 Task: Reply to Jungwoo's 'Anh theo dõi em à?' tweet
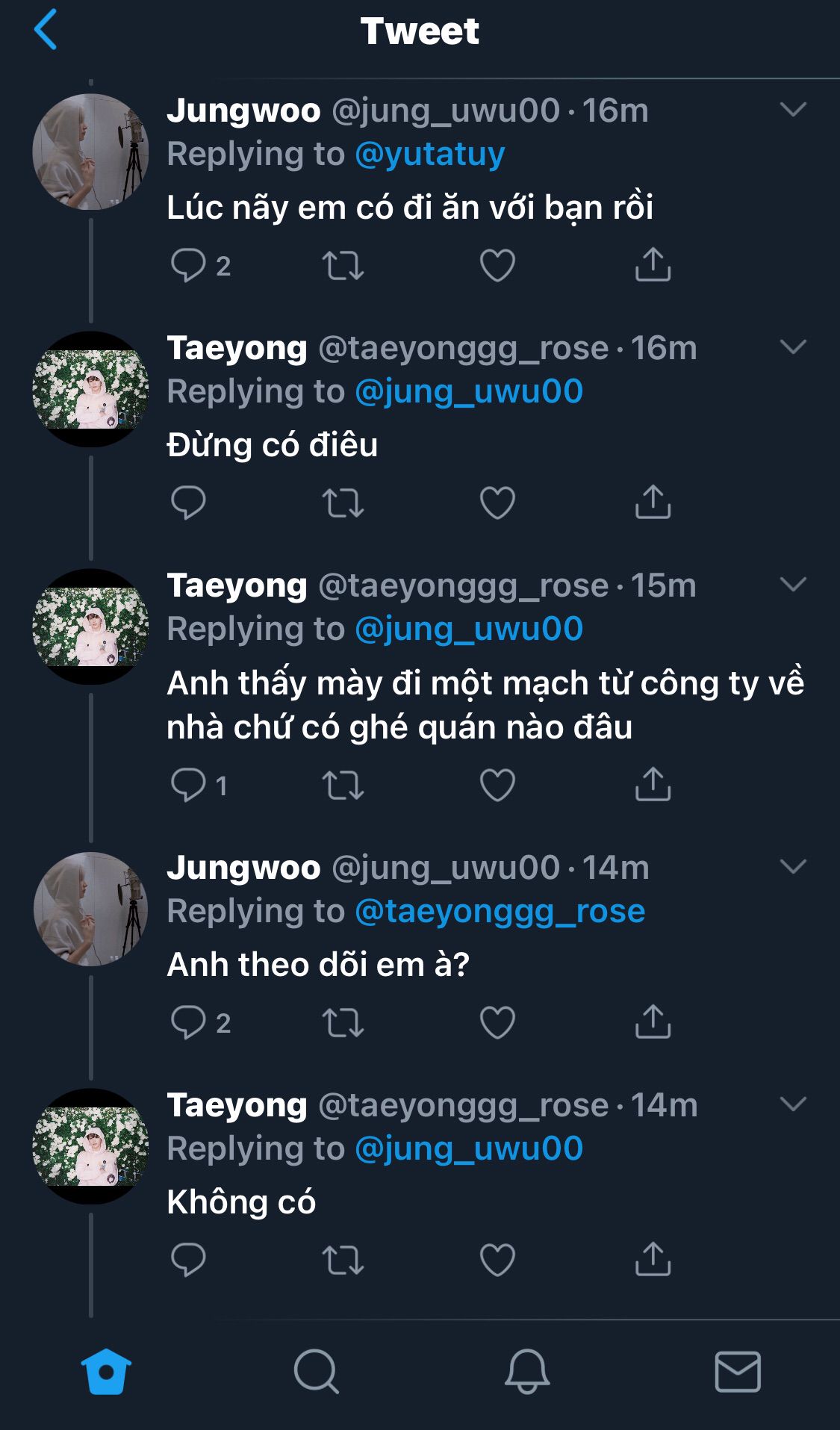coord(188,1022)
